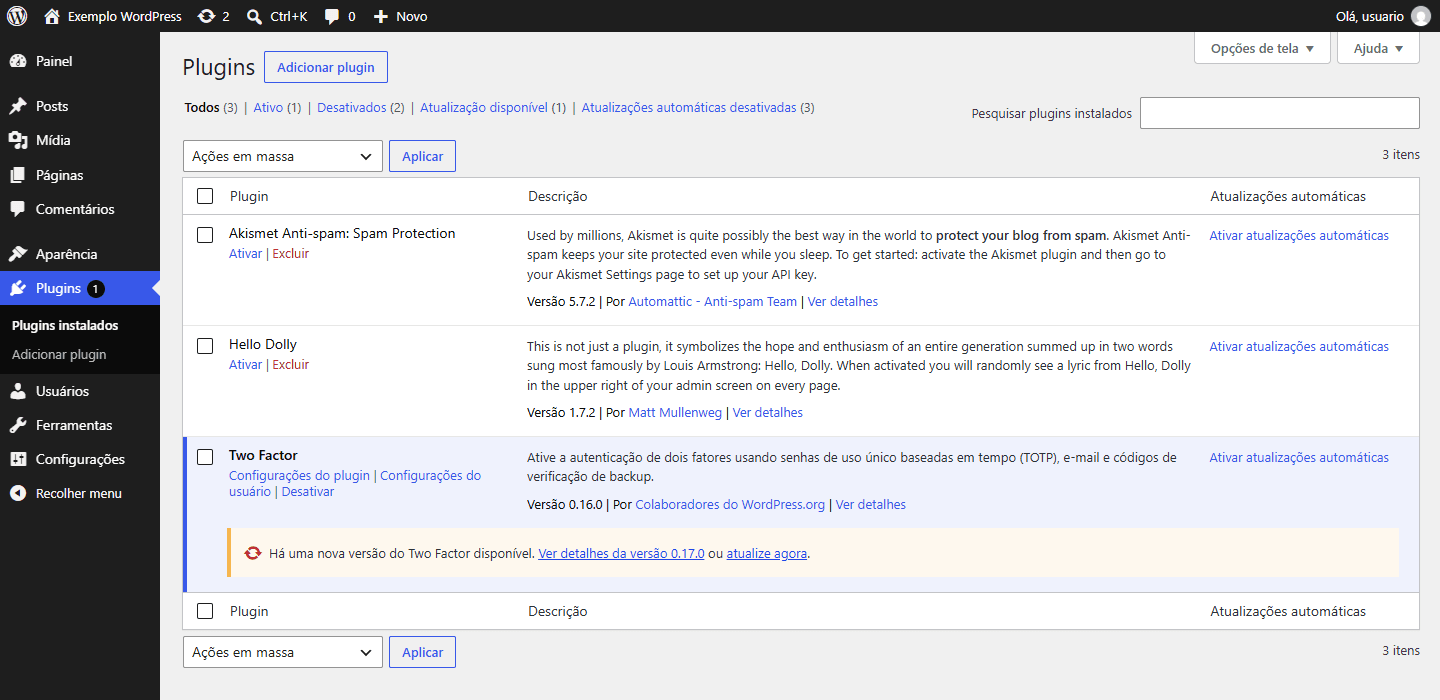Screen dimensions: 1440x700
Task: Click atualize agora link
Action: coord(766,553)
